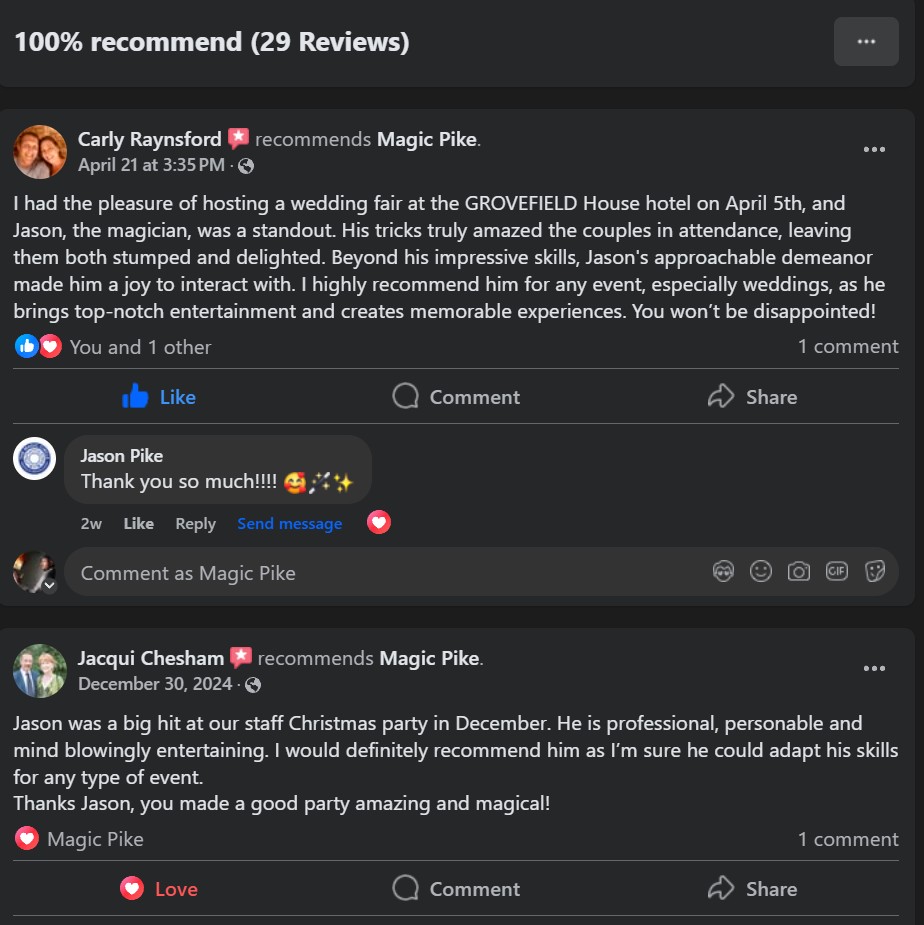Toggle the Love reaction on Jacqui's review

(x=159, y=889)
